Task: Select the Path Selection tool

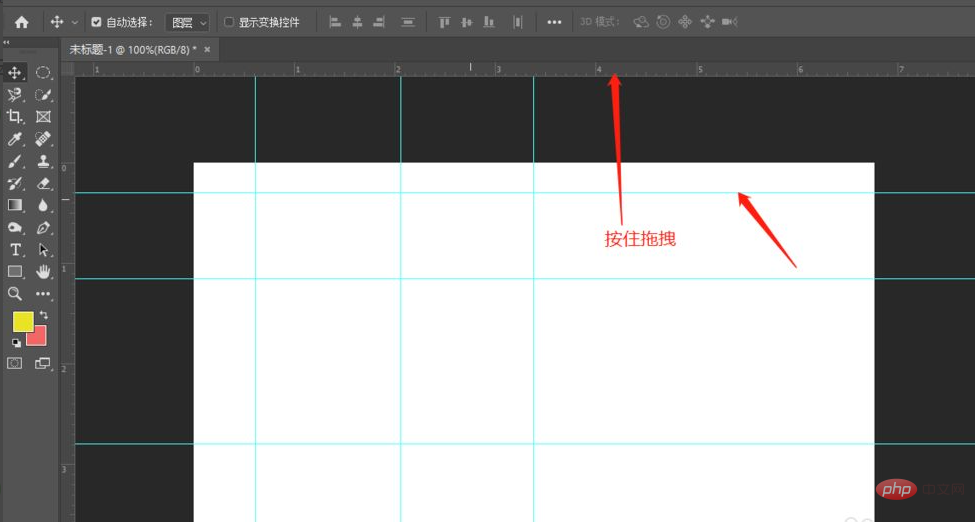Action: (43, 249)
